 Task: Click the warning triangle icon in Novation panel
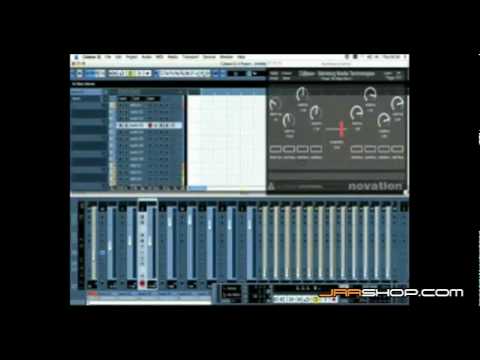tap(271, 186)
